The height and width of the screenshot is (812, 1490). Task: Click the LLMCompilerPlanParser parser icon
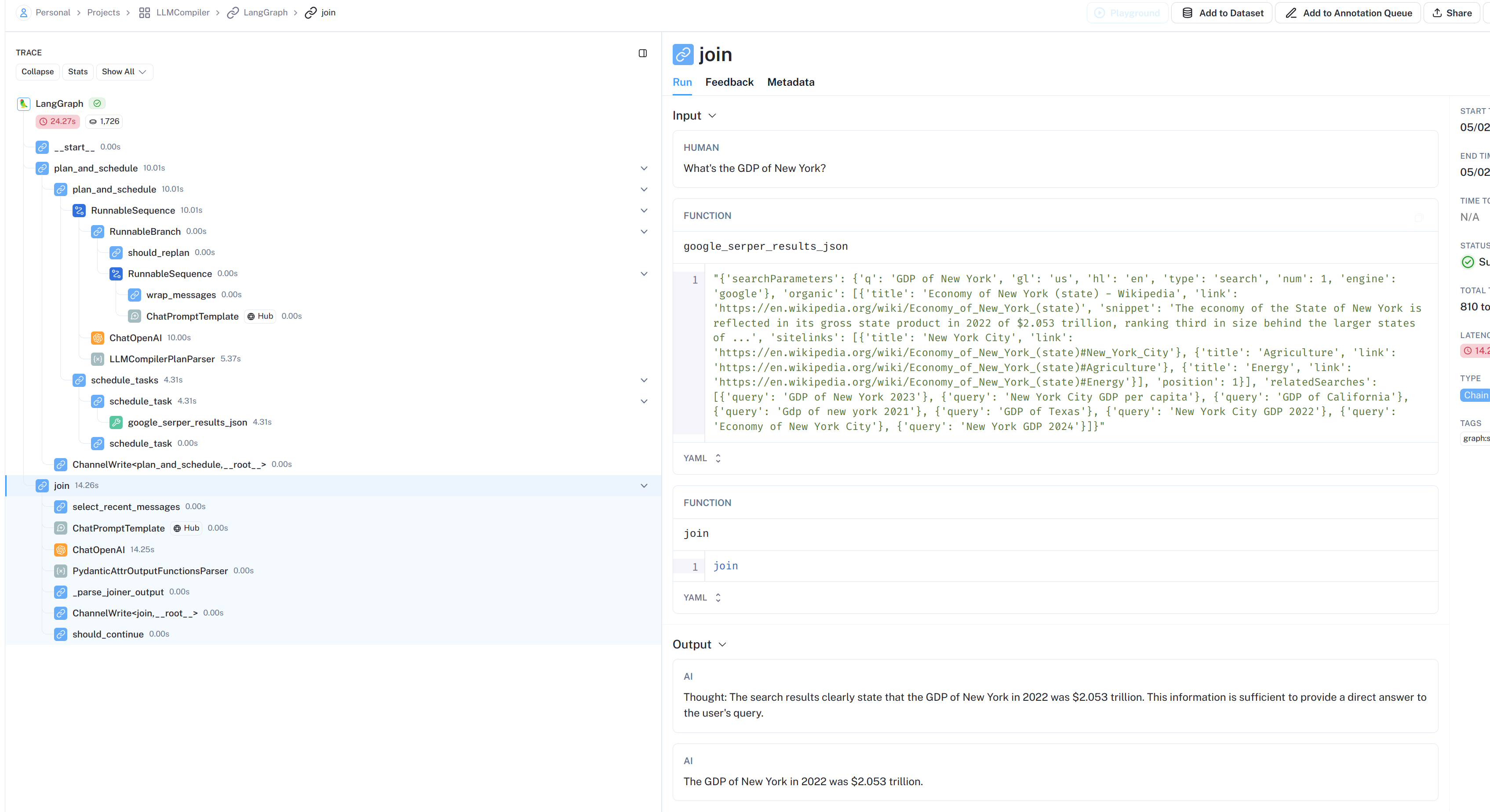tap(98, 359)
